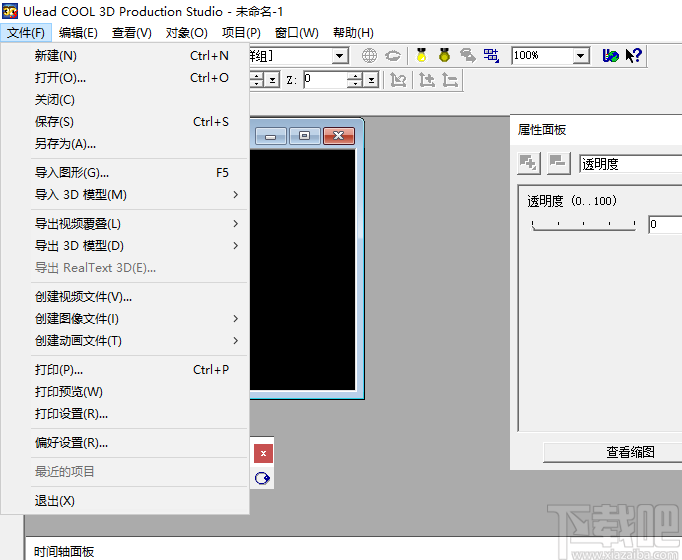The image size is (682, 560).
Task: Open the 对象(O) menu
Action: (x=187, y=33)
